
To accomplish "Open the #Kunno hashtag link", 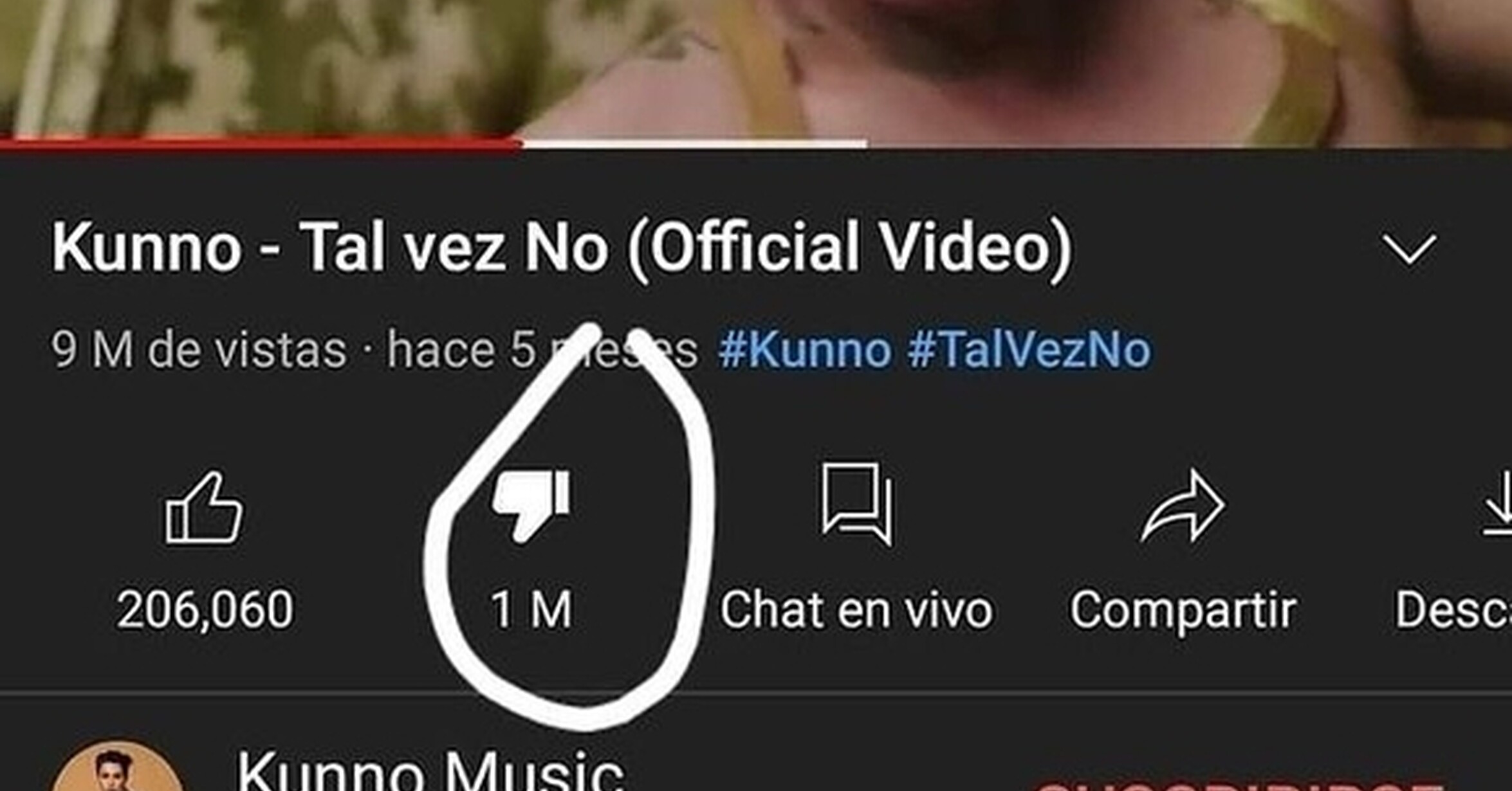I will point(805,350).
